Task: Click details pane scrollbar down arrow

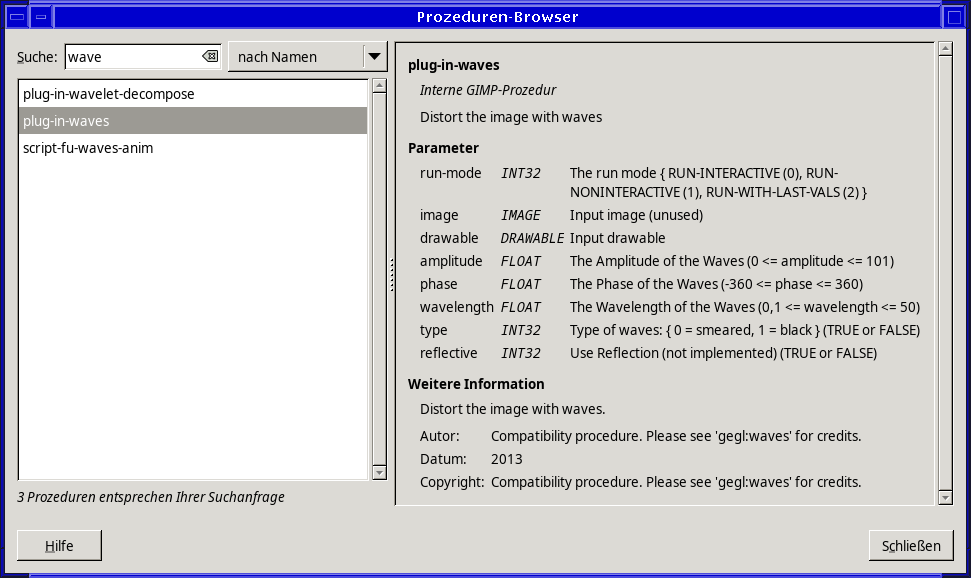Action: pos(945,497)
